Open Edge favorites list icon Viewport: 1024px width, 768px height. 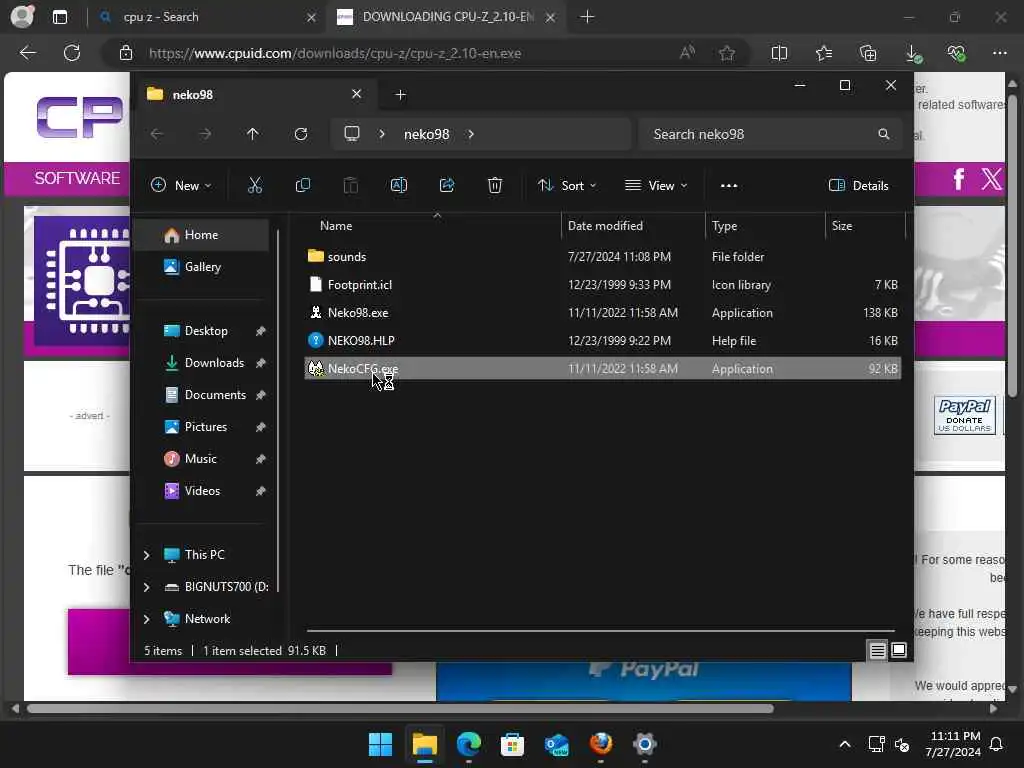(x=824, y=53)
